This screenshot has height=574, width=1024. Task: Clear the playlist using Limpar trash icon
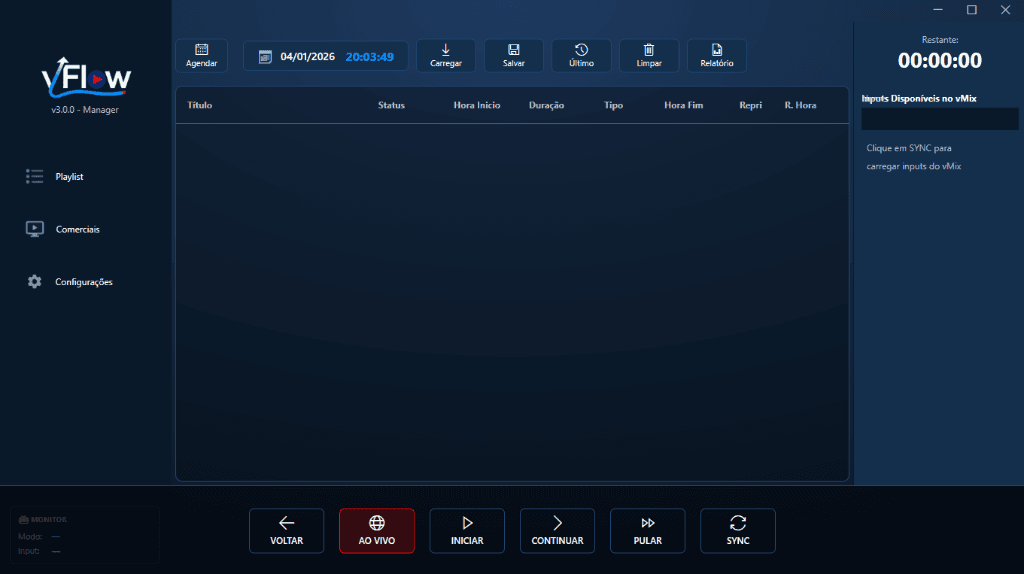coord(649,55)
